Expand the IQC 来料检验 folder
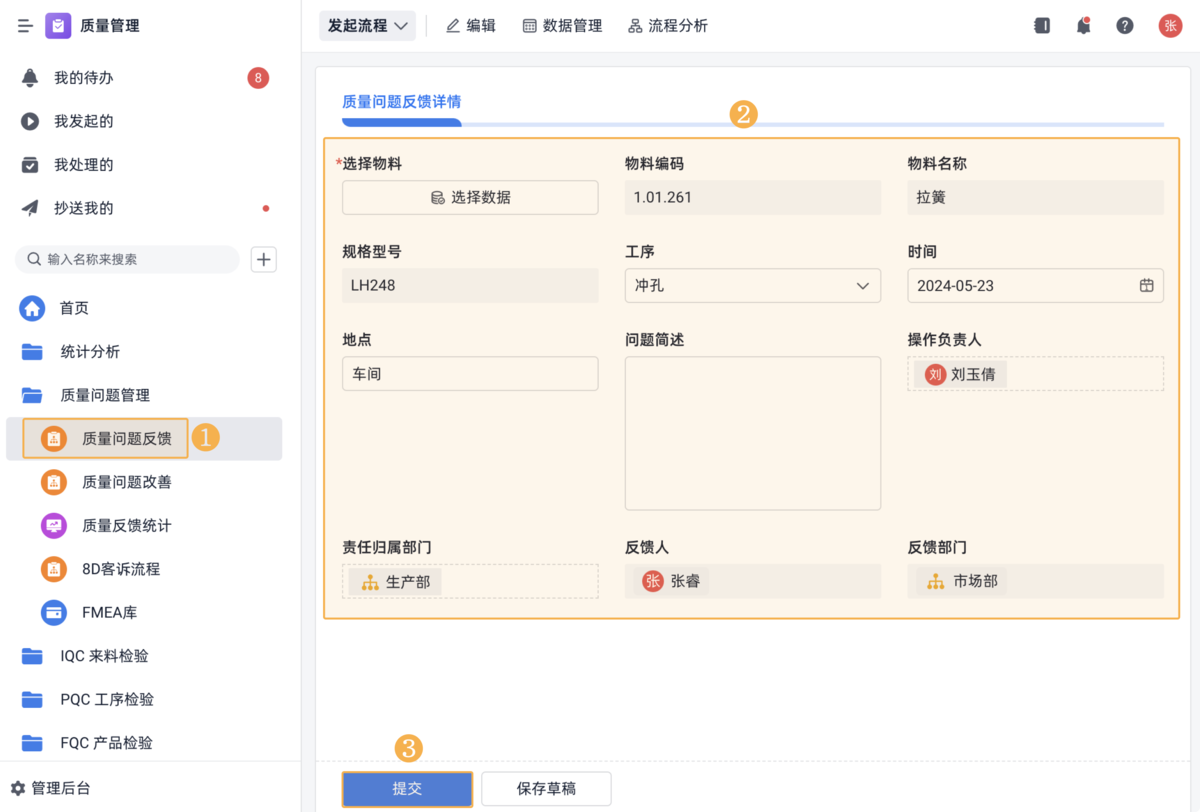1200x812 pixels. pyautogui.click(x=104, y=656)
